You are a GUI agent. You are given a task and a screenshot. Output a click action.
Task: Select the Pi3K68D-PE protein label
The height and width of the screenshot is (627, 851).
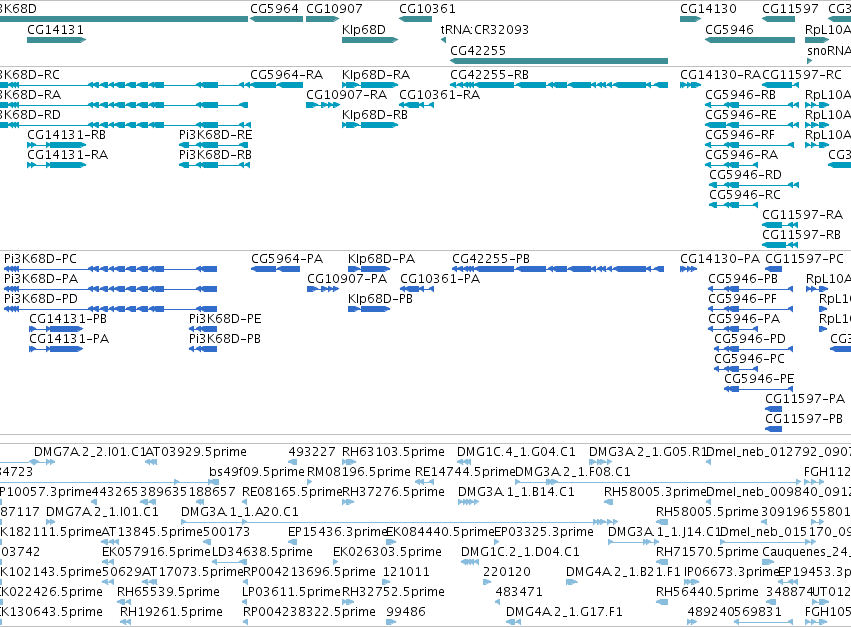(x=225, y=319)
